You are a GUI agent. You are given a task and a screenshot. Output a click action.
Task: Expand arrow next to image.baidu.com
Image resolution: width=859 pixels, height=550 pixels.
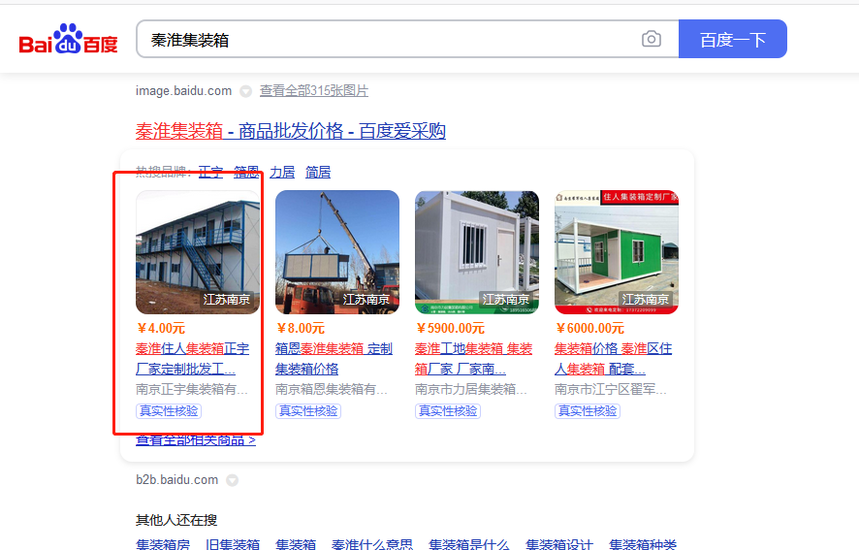[246, 91]
